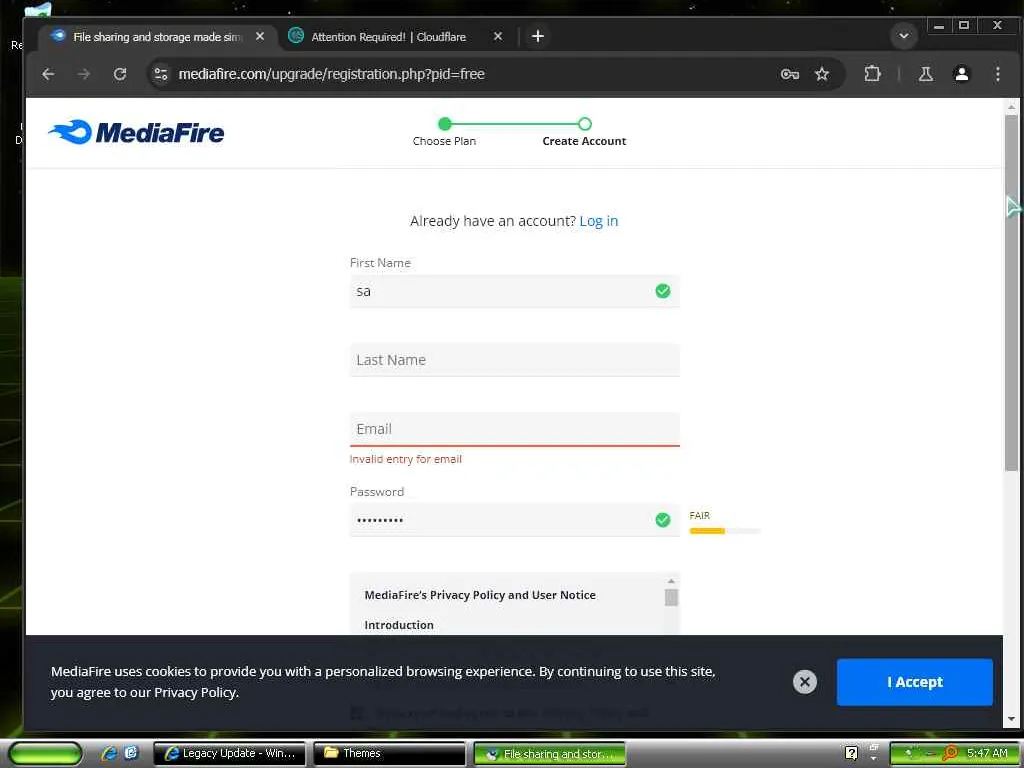Reload the MediaFire page
Viewport: 1024px width, 768px height.
click(x=120, y=74)
